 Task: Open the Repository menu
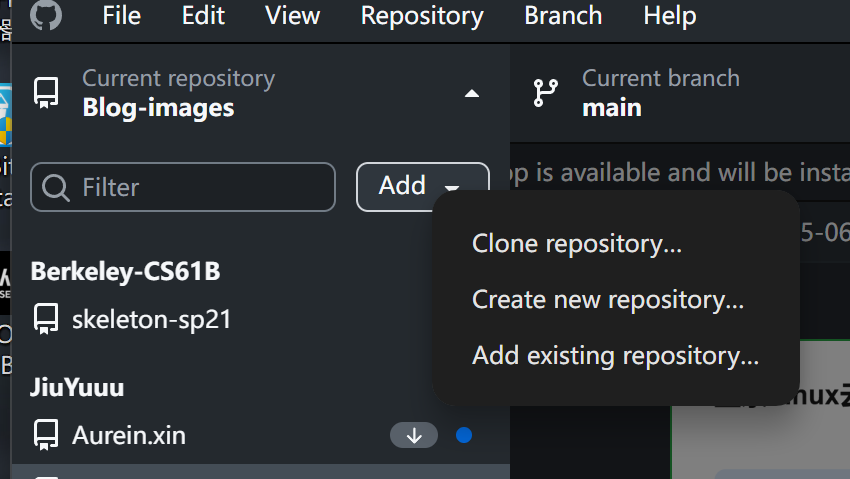pyautogui.click(x=422, y=16)
